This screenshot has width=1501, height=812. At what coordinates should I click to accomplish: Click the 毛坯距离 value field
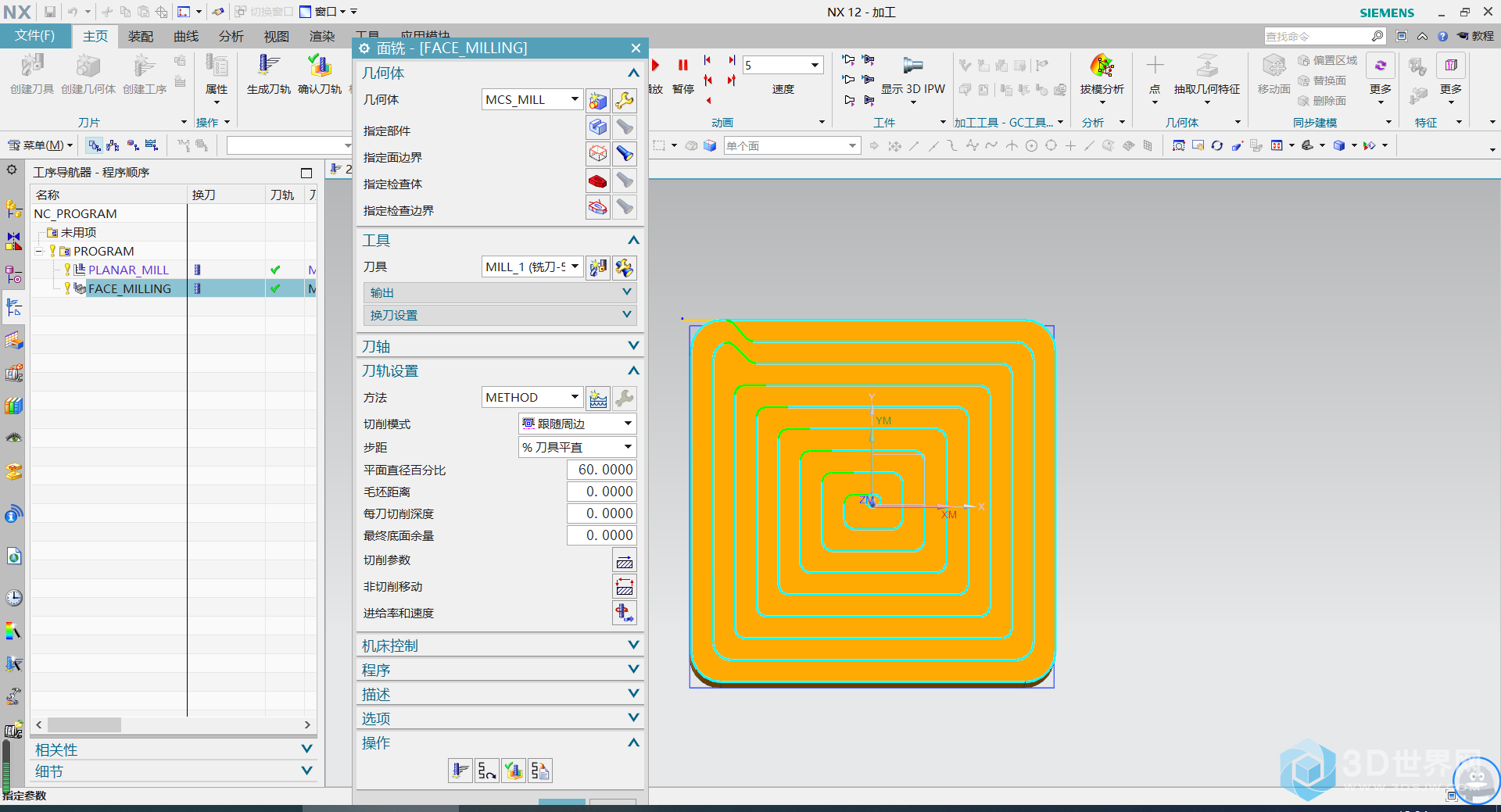pos(601,492)
